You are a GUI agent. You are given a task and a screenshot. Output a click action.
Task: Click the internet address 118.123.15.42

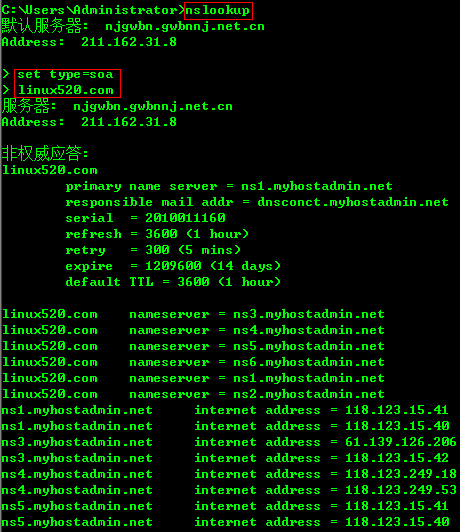coord(397,458)
